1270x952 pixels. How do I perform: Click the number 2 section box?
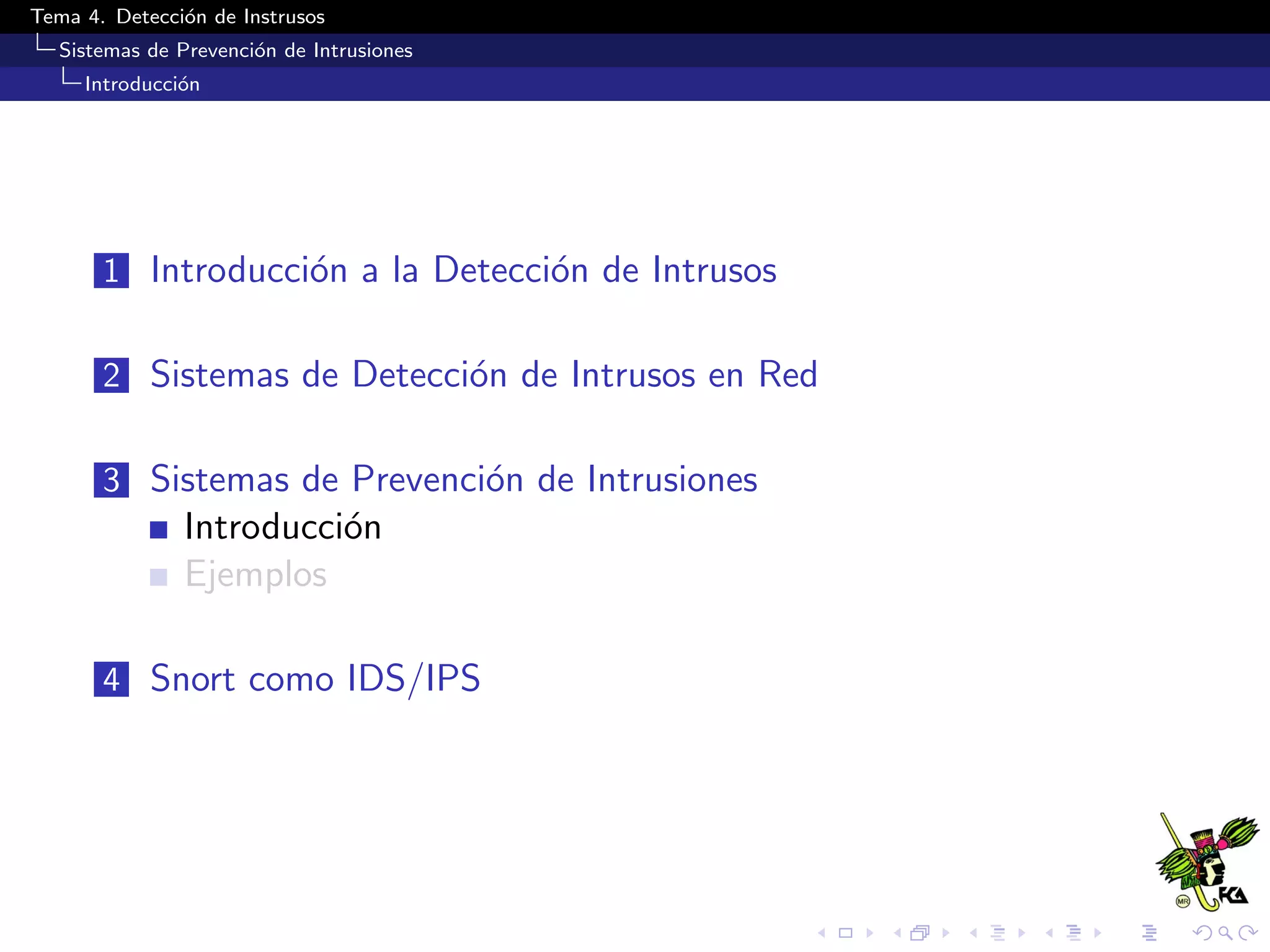112,375
